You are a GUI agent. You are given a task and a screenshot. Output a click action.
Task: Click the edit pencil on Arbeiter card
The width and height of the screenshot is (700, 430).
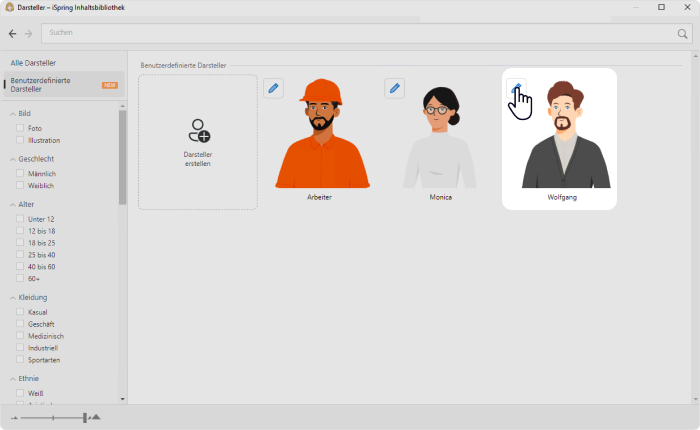273,88
